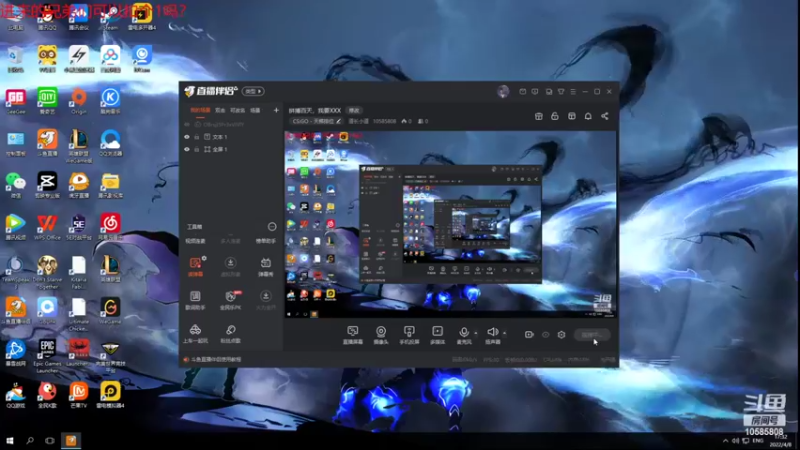Click the padlock icon left of the bell
800x450 pixels.
pyautogui.click(x=555, y=116)
